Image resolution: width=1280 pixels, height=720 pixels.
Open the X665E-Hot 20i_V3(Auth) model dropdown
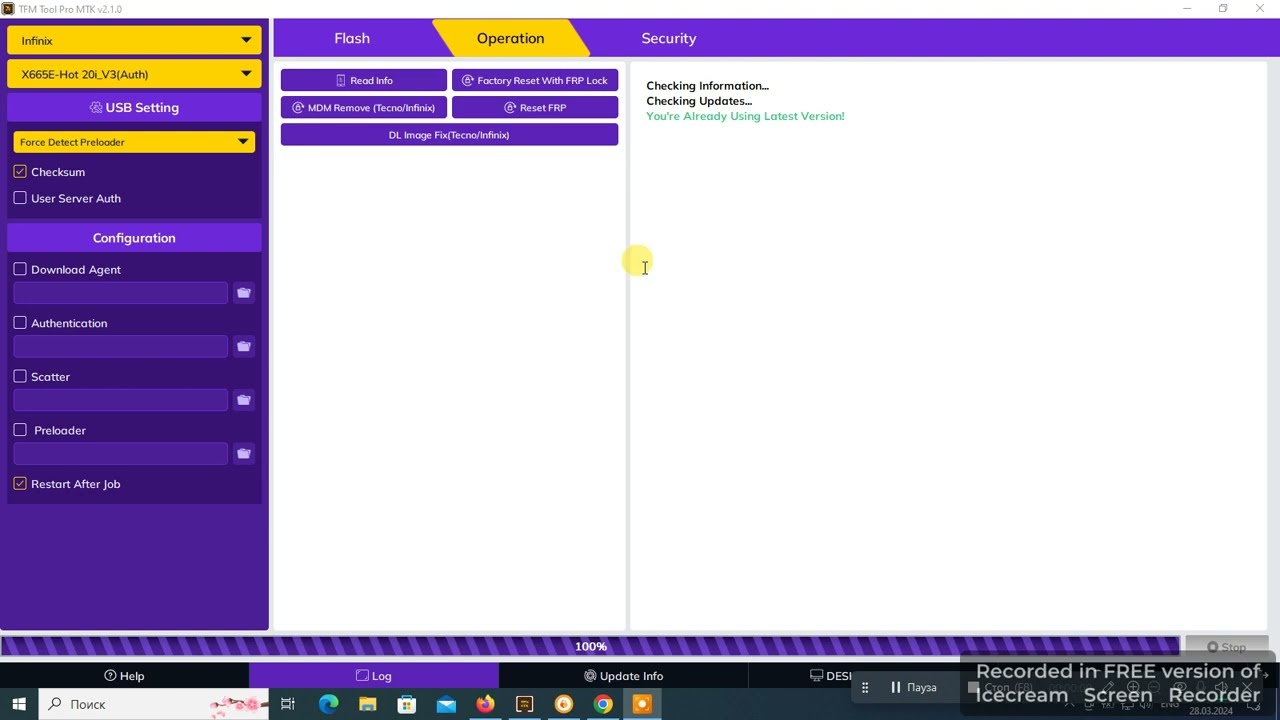click(x=134, y=74)
